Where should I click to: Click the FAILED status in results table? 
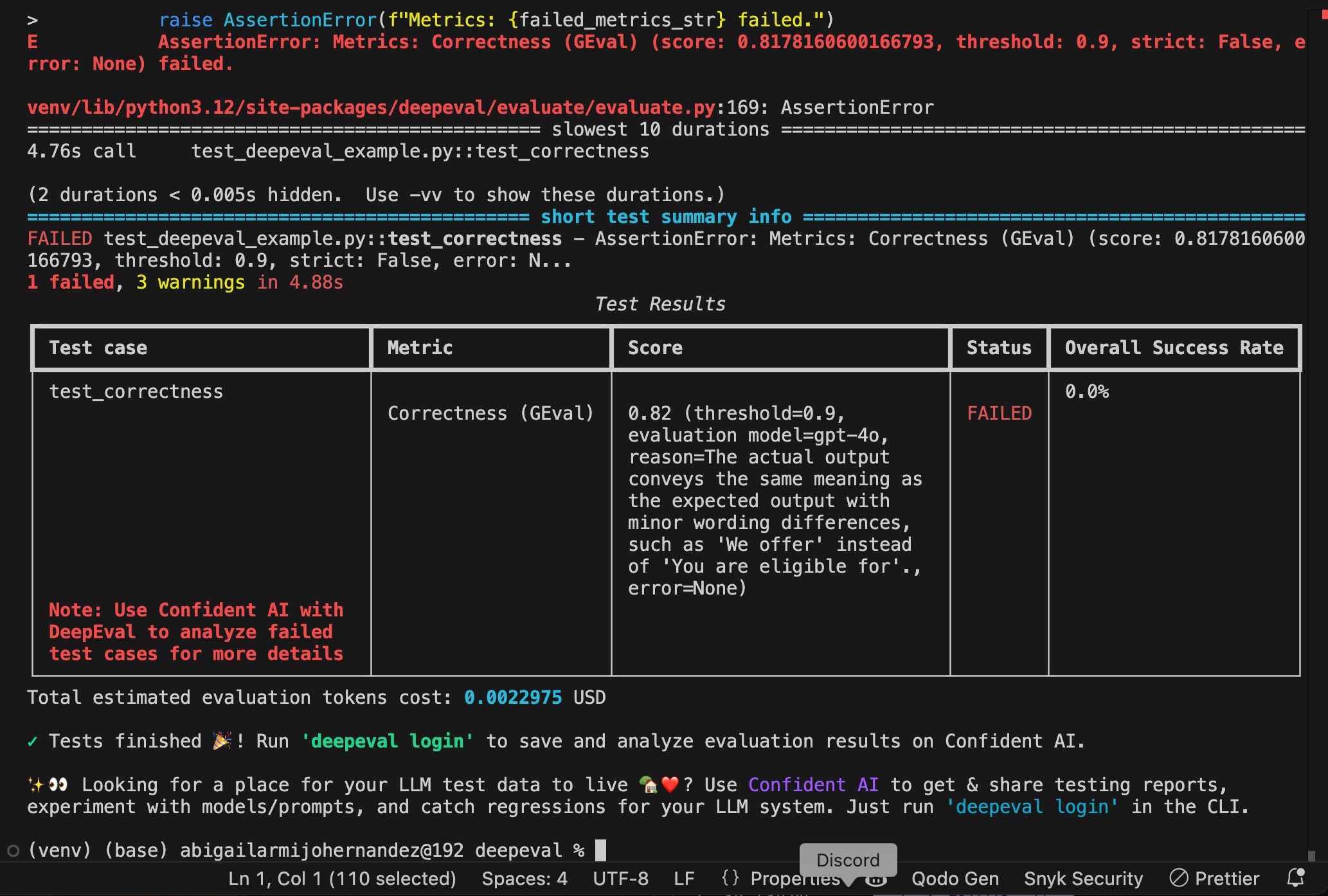click(x=999, y=413)
